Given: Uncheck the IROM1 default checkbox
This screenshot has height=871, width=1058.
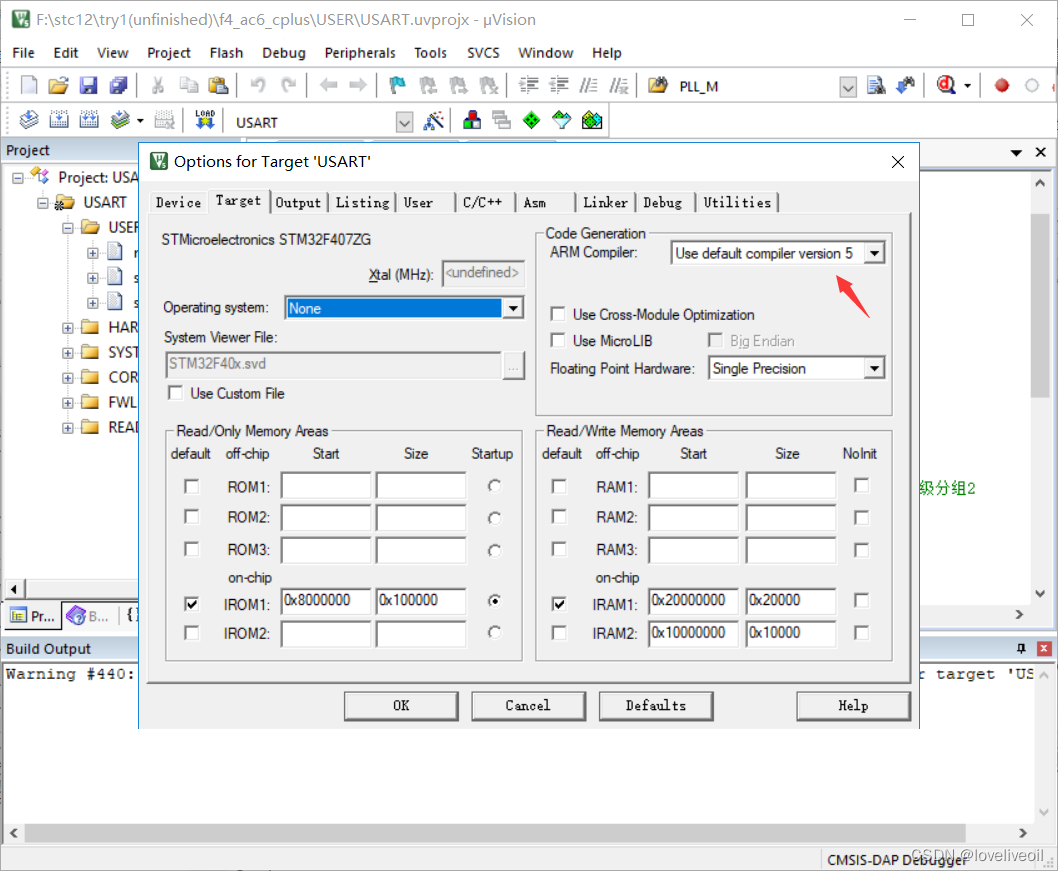Looking at the screenshot, I should click(192, 604).
